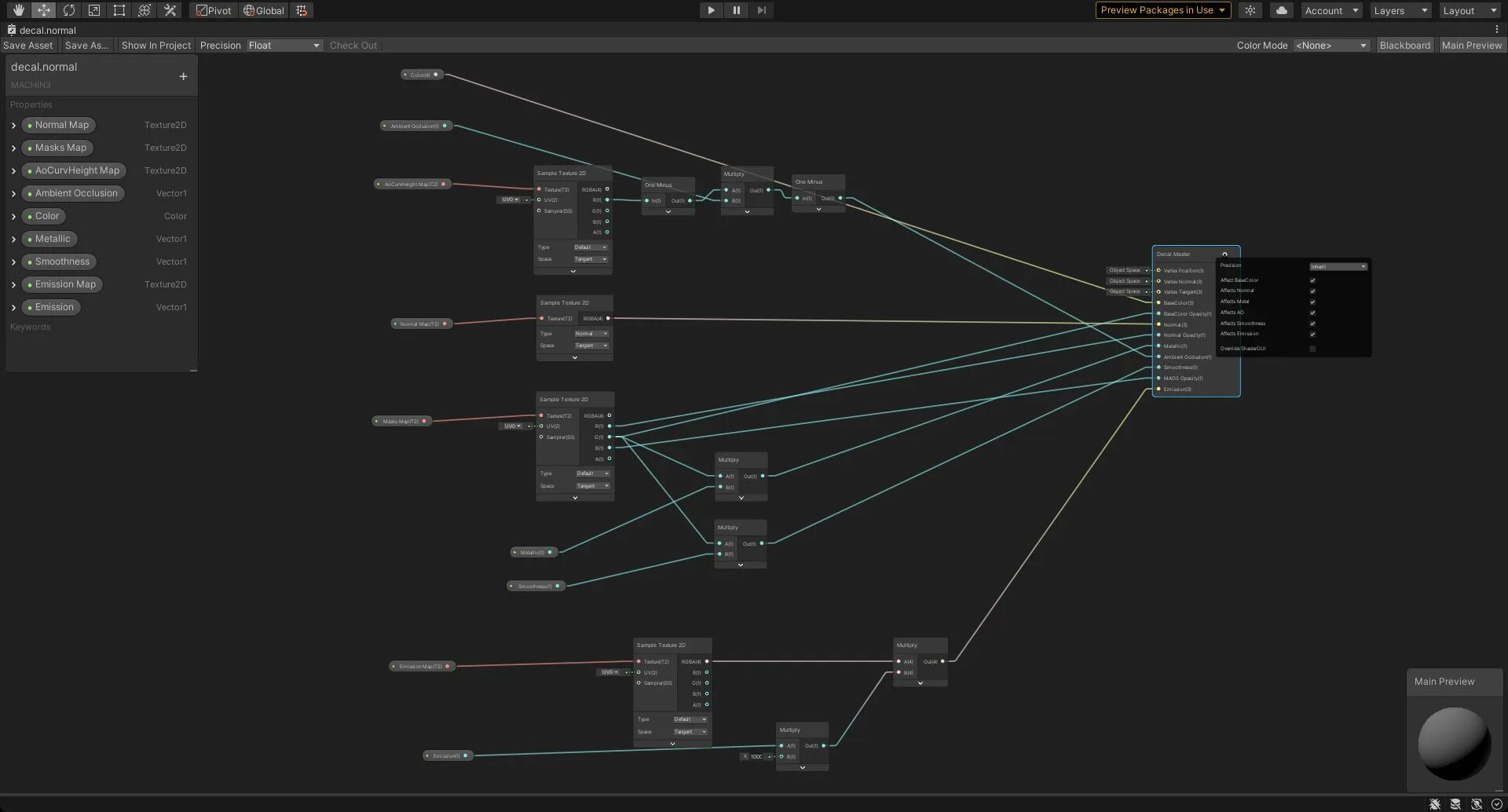Viewport: 1508px width, 812px height.
Task: Toggle Global handle rotation
Action: tap(264, 10)
